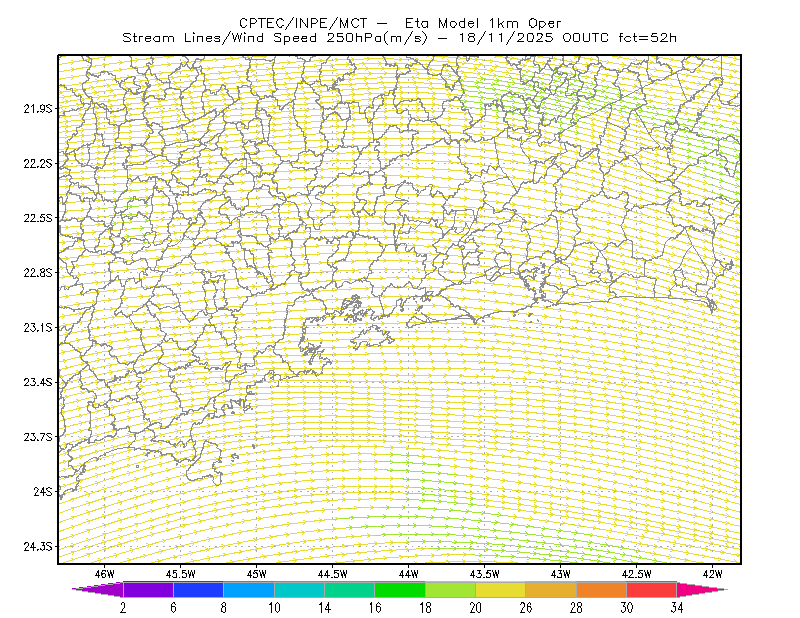Select the teal-green 14-16 legend swatch
Image resolution: width=800 pixels, height=618 pixels.
pyautogui.click(x=349, y=589)
